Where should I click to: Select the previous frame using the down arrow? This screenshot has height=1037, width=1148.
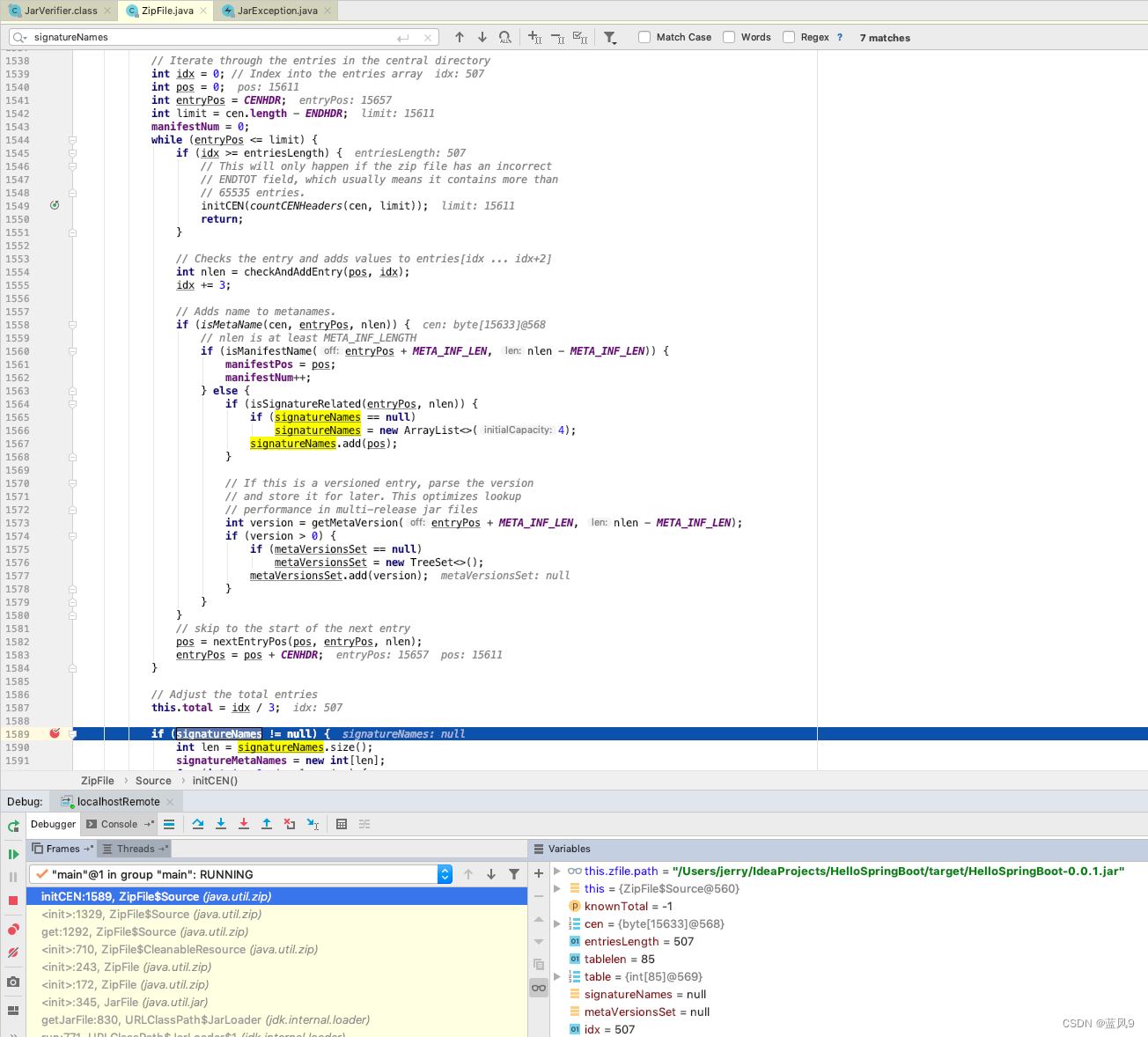[491, 874]
